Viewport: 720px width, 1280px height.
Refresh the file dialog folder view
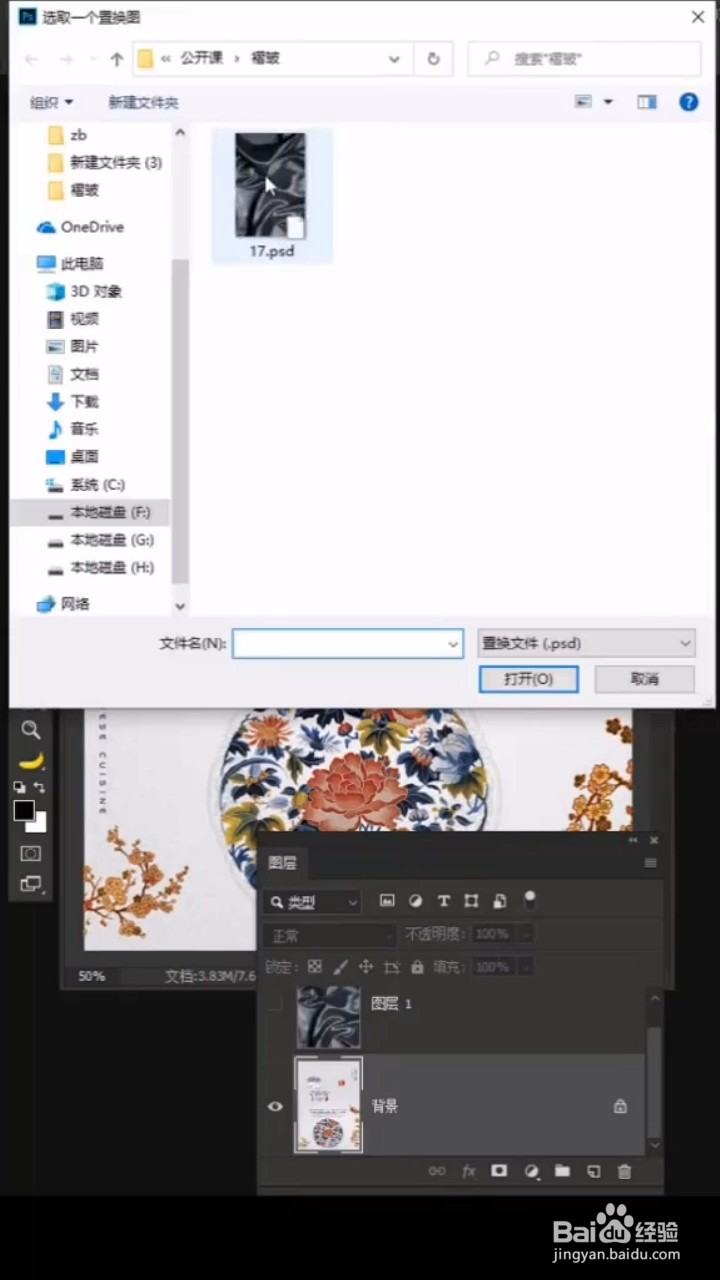(x=433, y=59)
